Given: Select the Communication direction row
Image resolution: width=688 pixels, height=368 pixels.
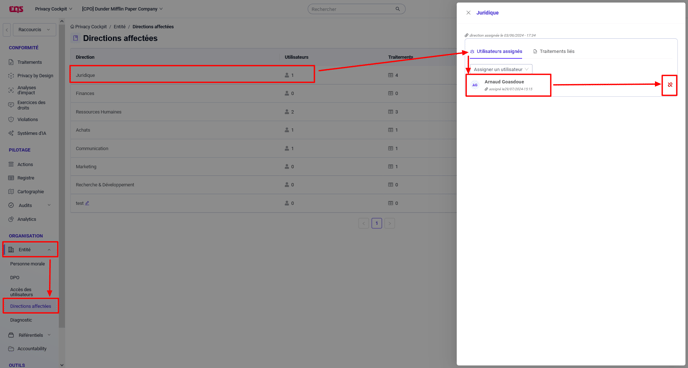Looking at the screenshot, I should (x=263, y=148).
